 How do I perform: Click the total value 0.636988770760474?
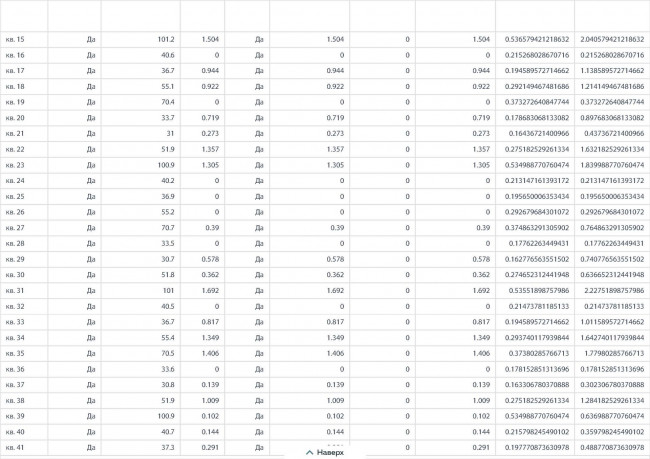[x=612, y=416]
